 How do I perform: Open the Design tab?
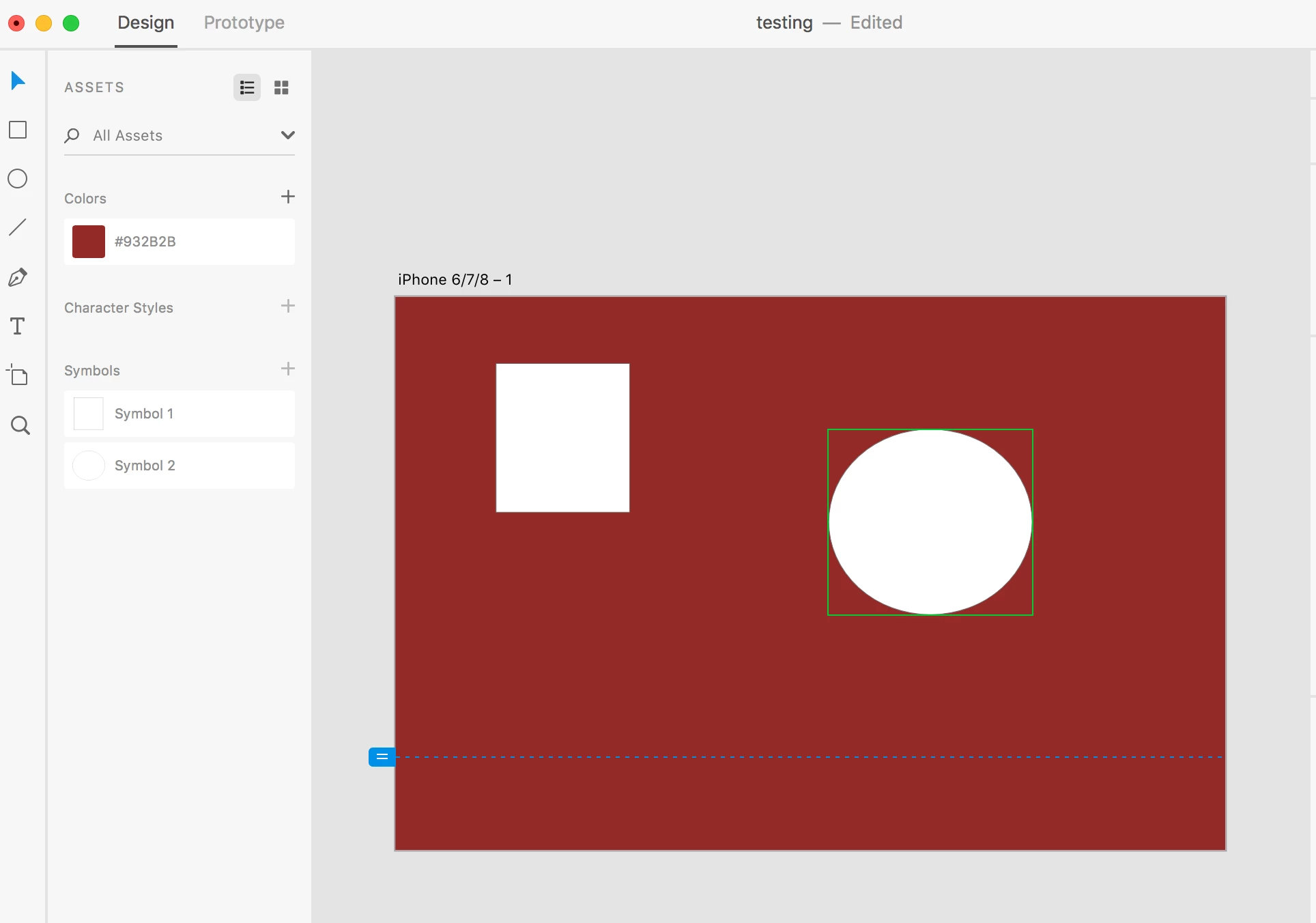tap(145, 23)
